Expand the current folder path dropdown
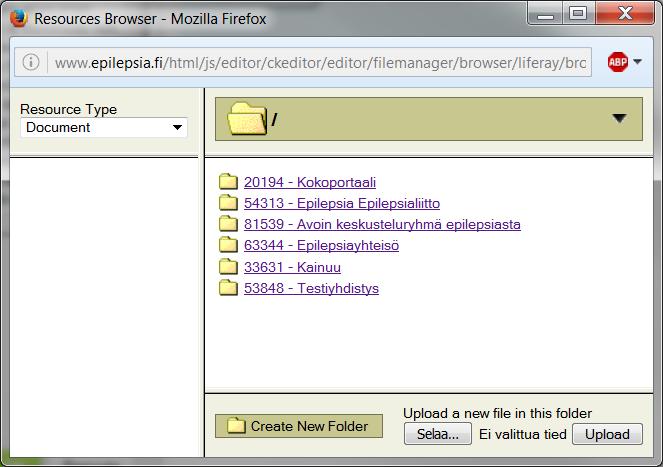 click(x=619, y=118)
